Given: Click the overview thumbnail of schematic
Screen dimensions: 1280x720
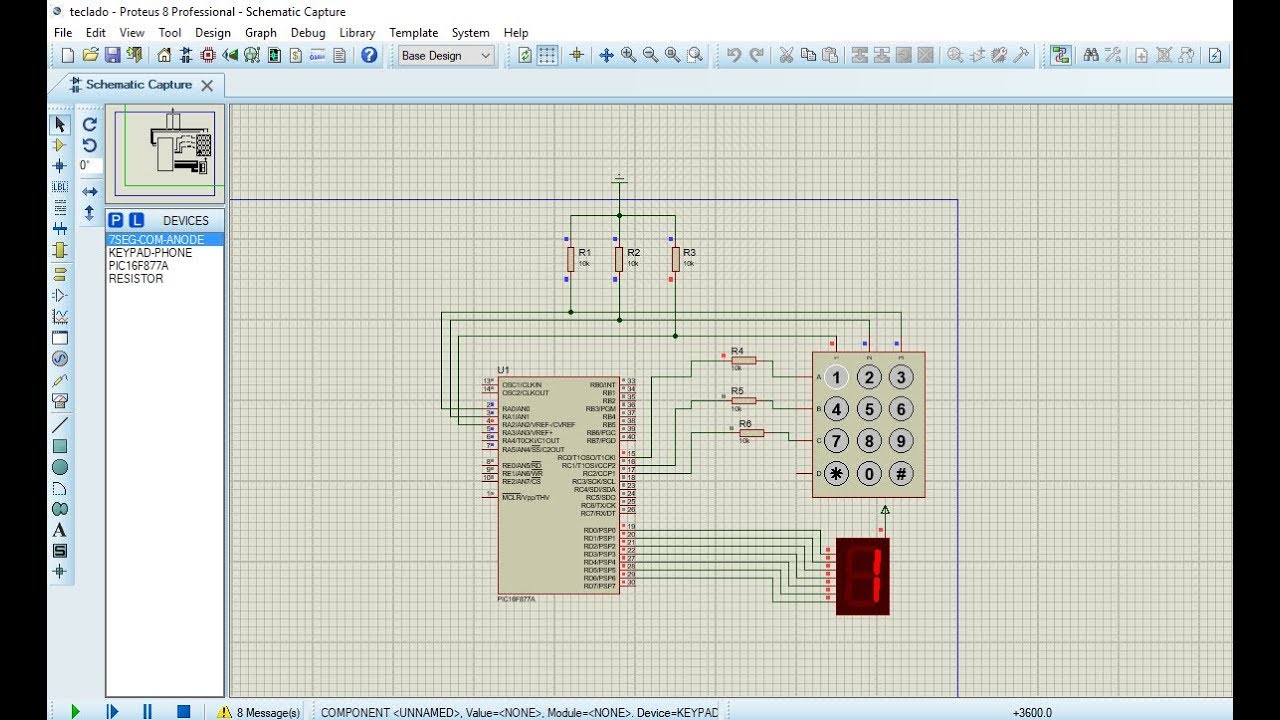Looking at the screenshot, I should click(x=165, y=153).
